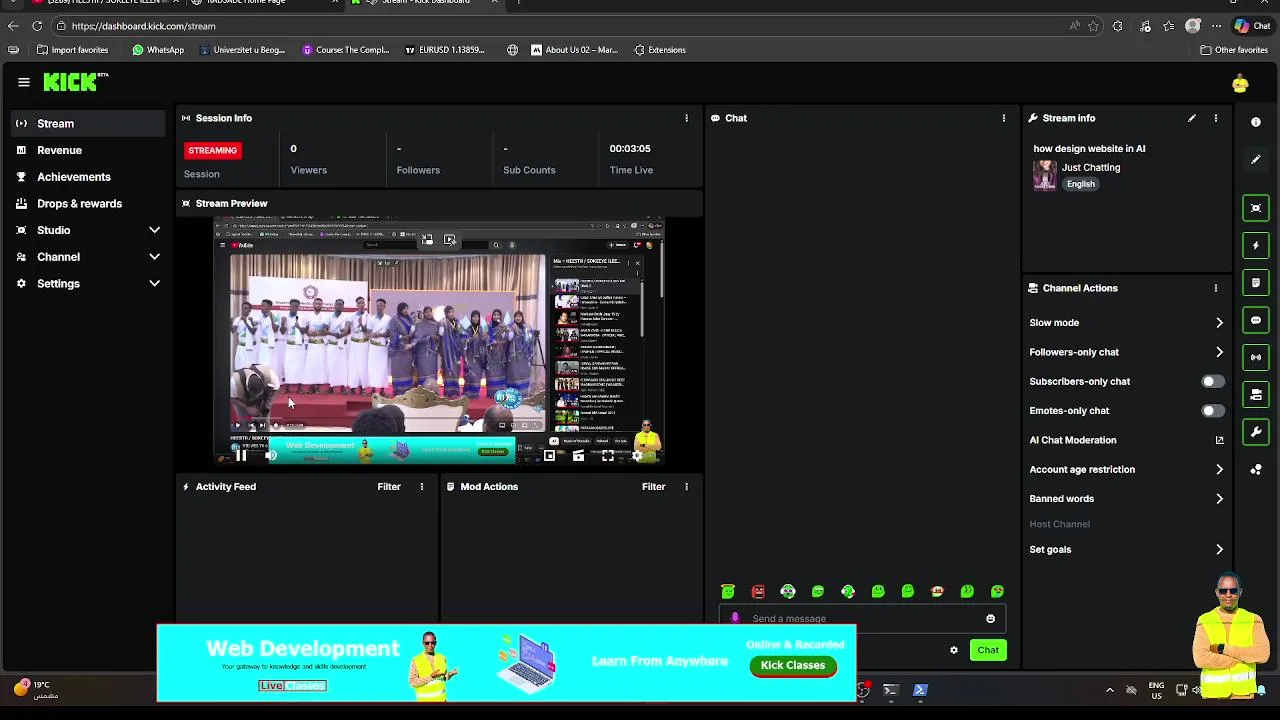Open Session Info three-dot menu
This screenshot has height=720, width=1280.
pyautogui.click(x=686, y=118)
